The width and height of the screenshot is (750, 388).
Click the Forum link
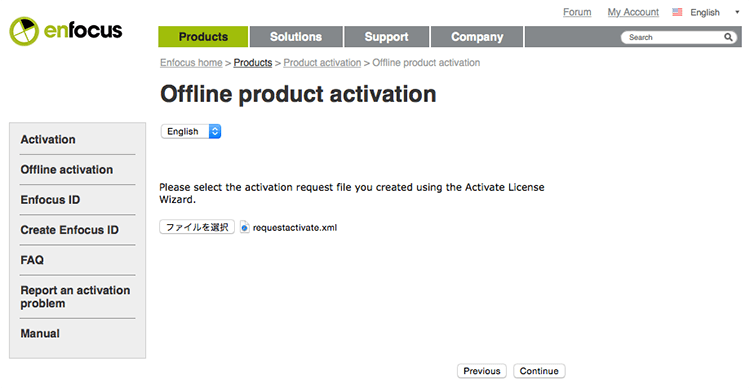(x=577, y=12)
